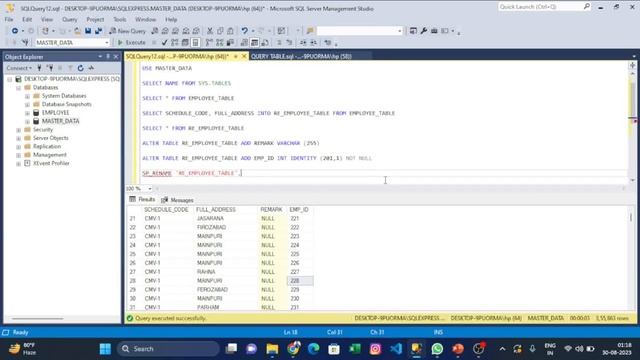Click the Increase Indent icon
The image size is (640, 360).
click(313, 42)
